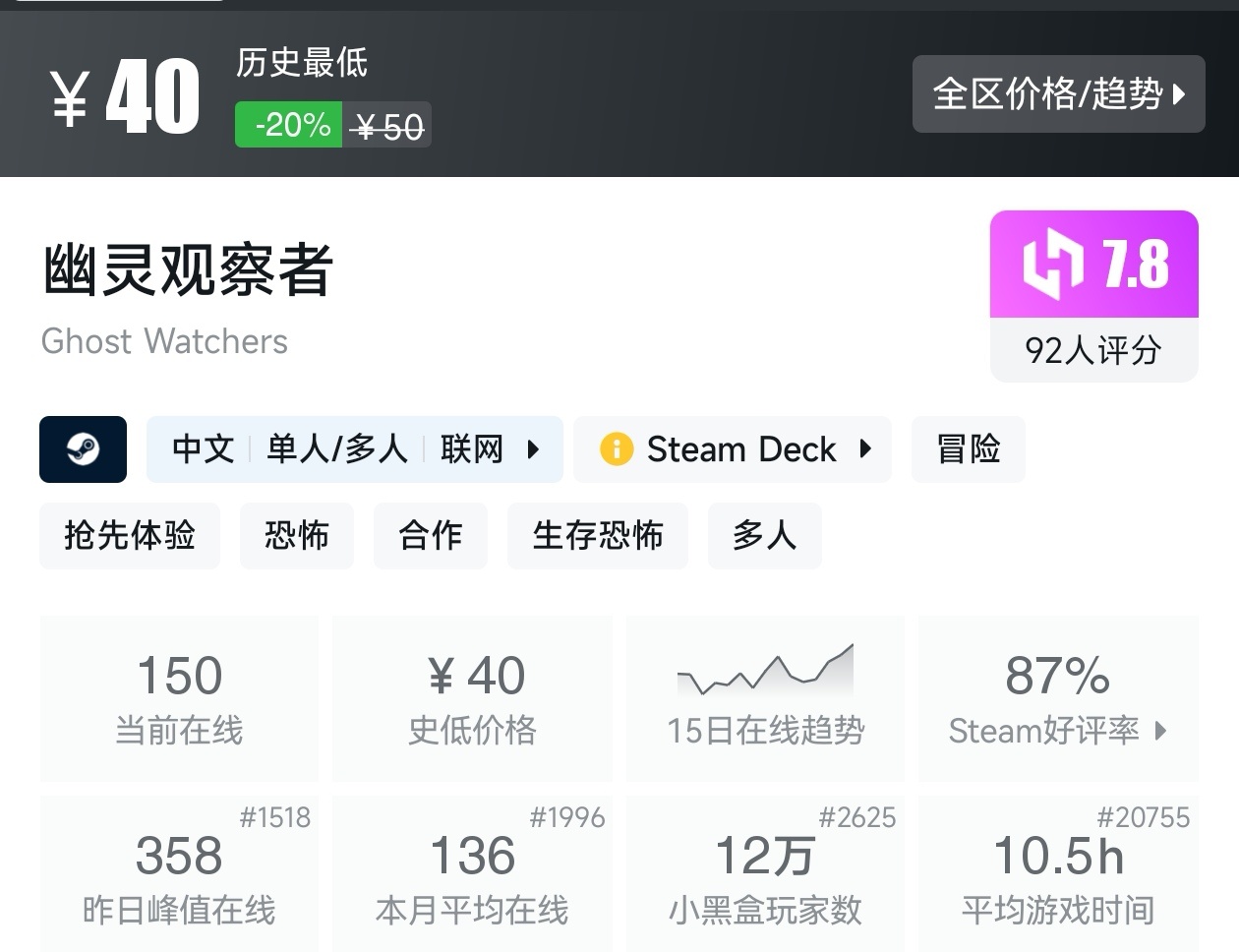Tap the 小黑盒玩家数 12万 tile

[765, 875]
